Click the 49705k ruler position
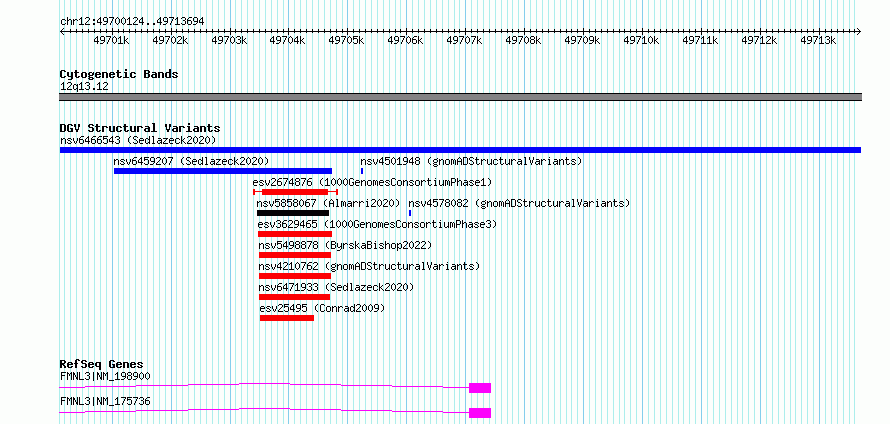 (347, 41)
